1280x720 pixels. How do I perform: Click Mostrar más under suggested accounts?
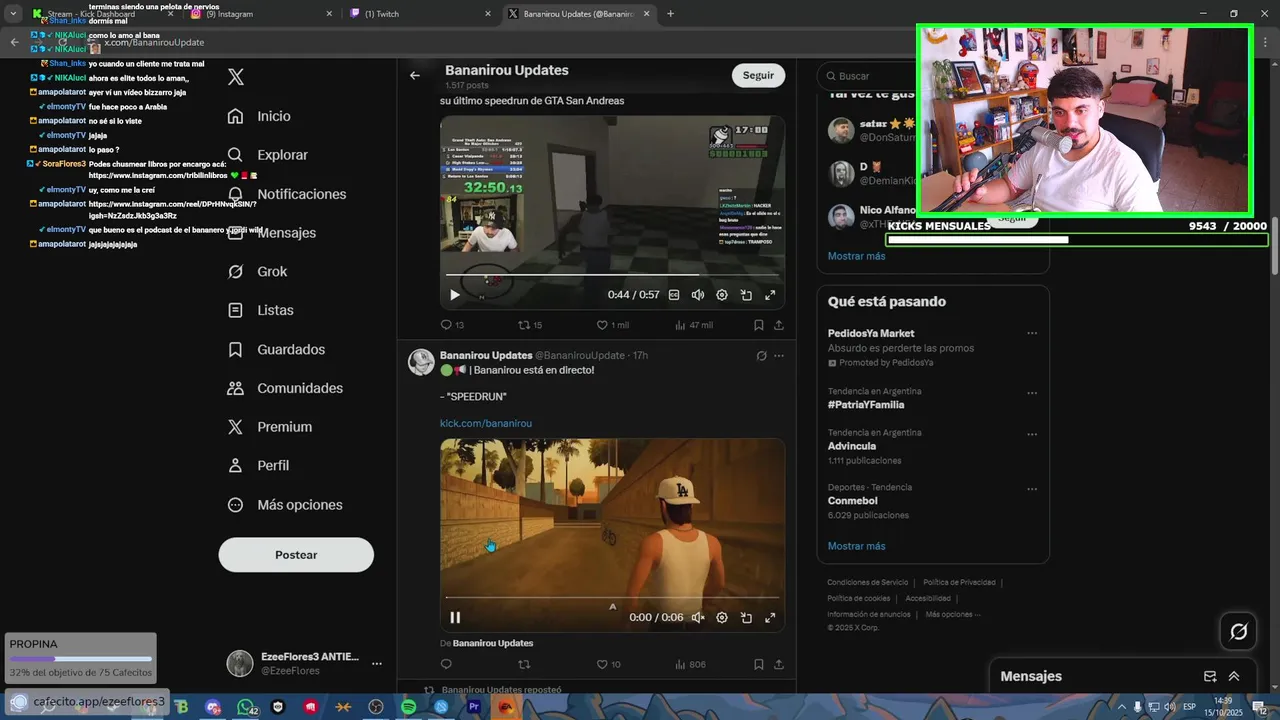[x=856, y=256]
